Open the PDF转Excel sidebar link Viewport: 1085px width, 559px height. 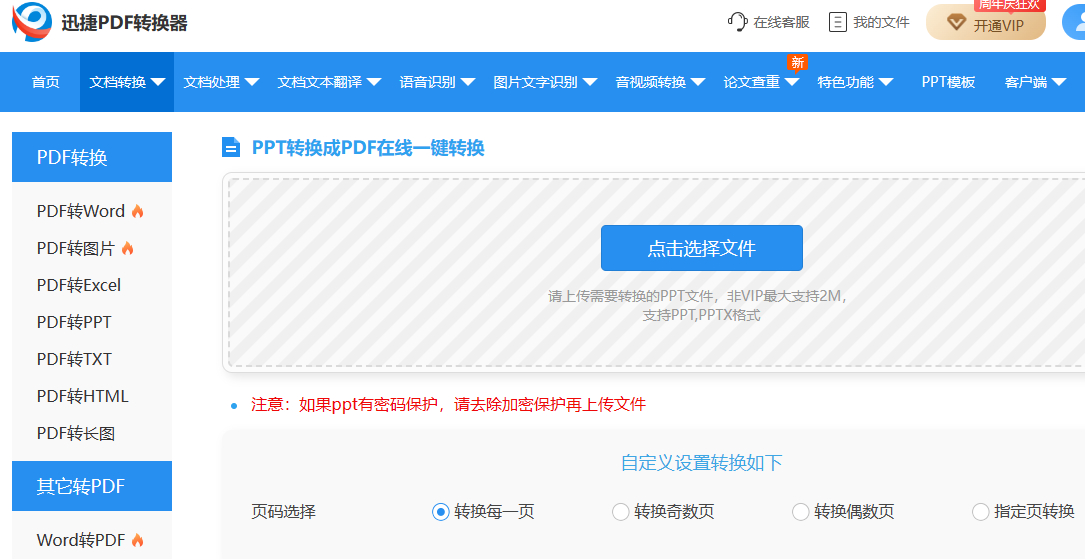coord(79,285)
